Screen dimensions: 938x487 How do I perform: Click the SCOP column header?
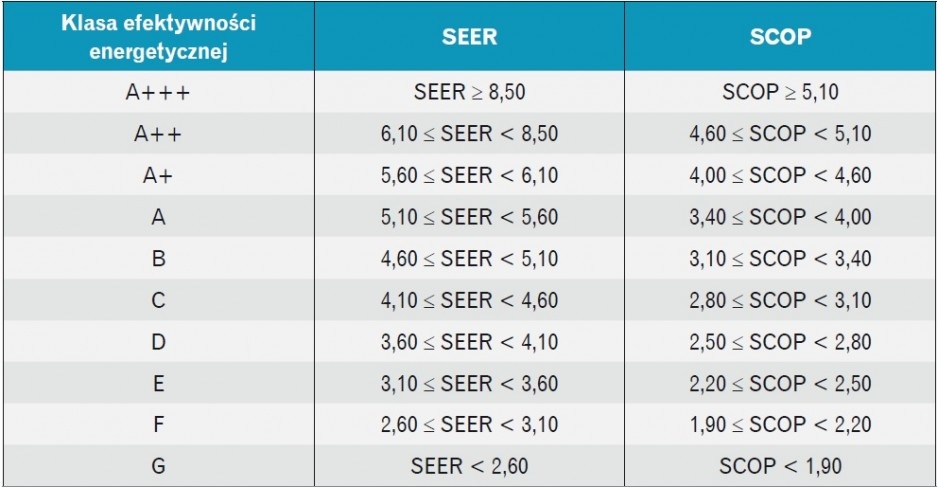pos(781,36)
